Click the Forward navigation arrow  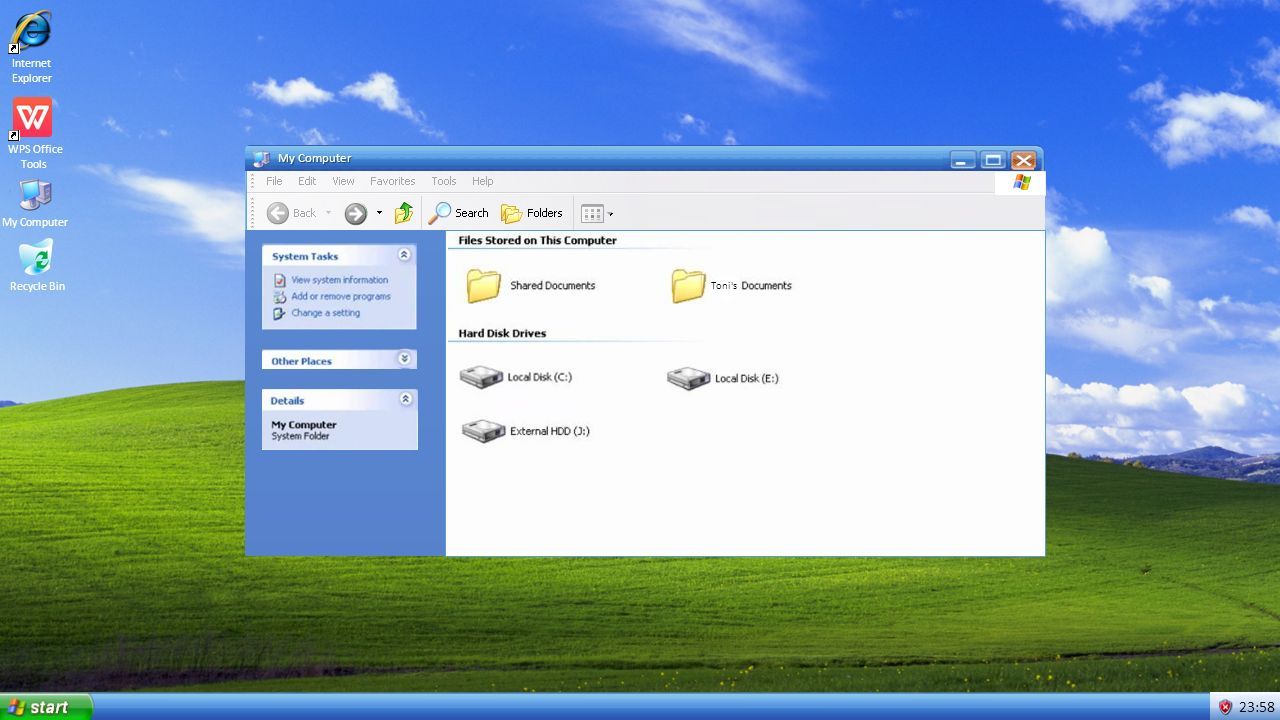[355, 213]
